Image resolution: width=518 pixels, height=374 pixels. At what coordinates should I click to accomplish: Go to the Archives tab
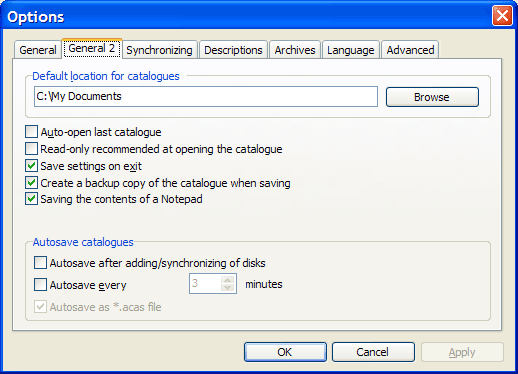[295, 50]
